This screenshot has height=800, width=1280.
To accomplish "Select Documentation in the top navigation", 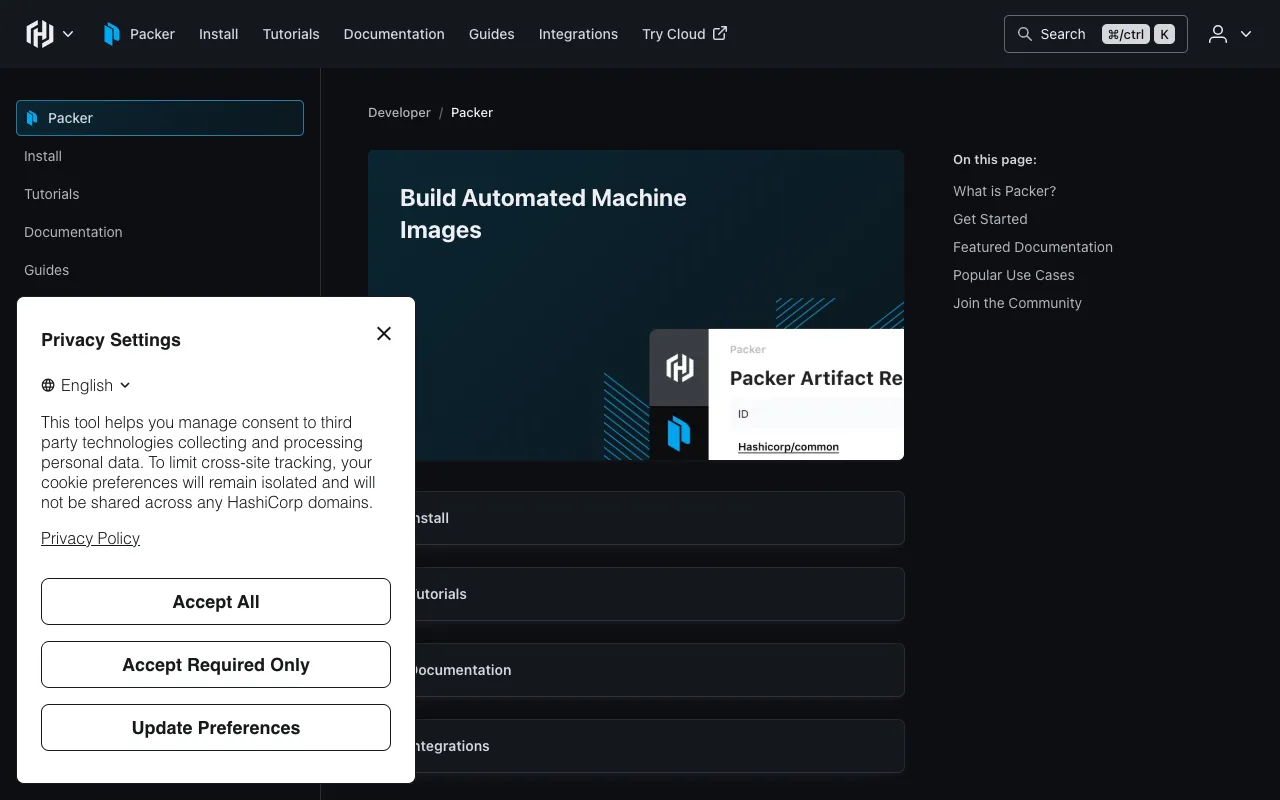I will click(x=394, y=33).
